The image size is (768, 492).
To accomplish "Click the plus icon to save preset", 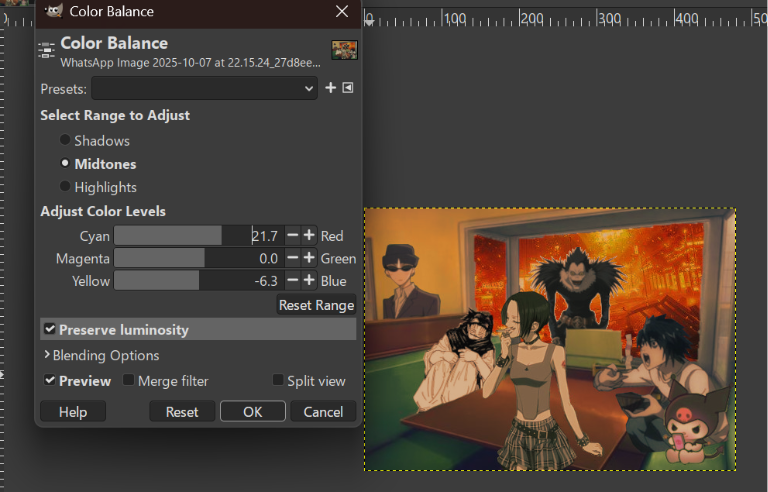I will pyautogui.click(x=331, y=88).
